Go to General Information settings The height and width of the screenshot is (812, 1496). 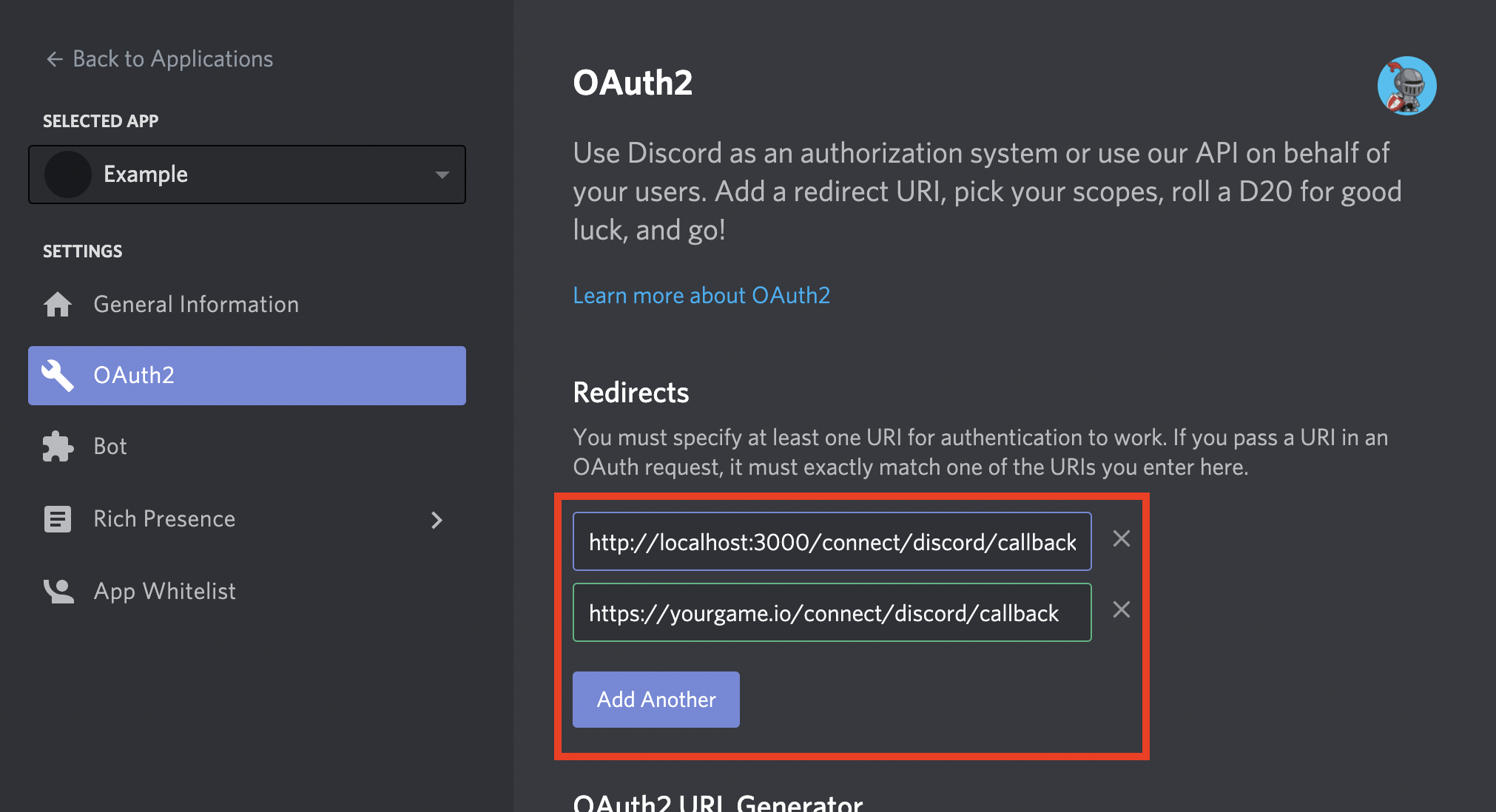(196, 304)
